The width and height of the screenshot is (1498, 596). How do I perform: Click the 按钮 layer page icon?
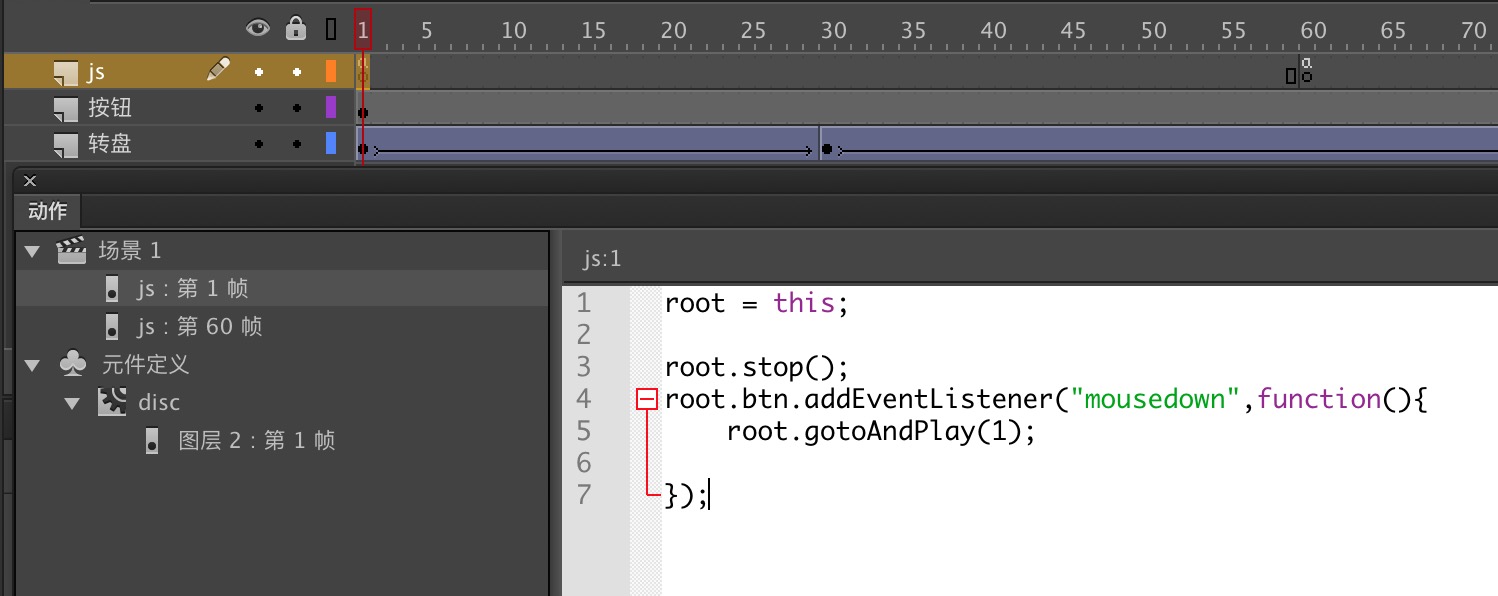[x=65, y=108]
